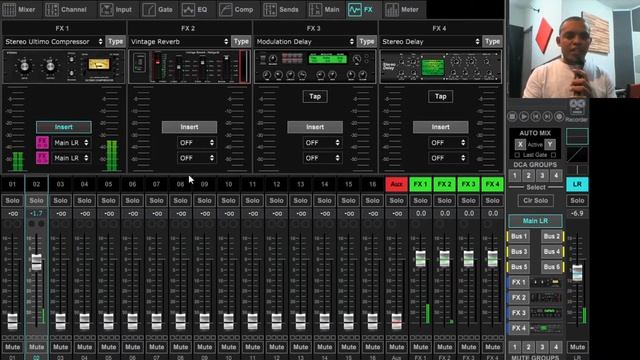Toggle the FX 2 Insert button
Viewport: 640px width, 360px height.
point(189,127)
